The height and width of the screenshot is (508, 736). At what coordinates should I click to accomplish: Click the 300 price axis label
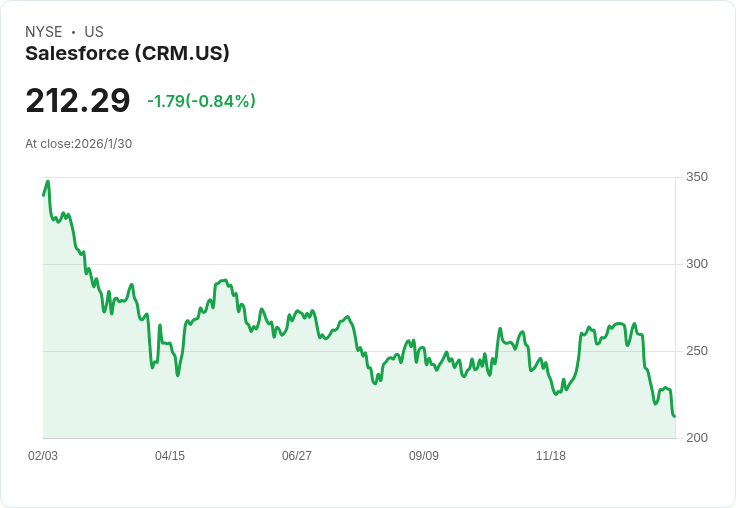click(696, 264)
